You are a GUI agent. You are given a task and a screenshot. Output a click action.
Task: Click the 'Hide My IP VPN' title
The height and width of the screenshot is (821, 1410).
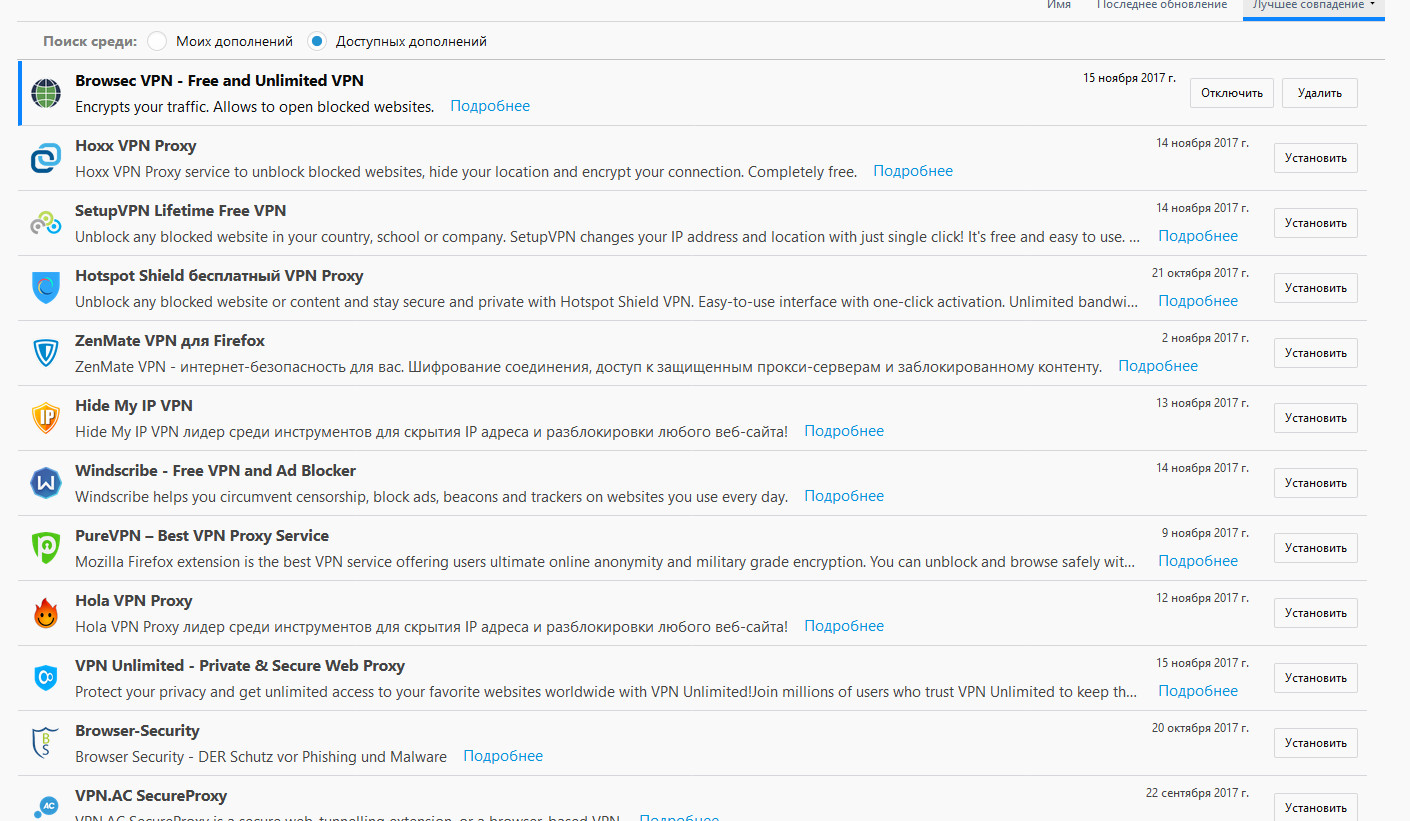click(x=134, y=405)
